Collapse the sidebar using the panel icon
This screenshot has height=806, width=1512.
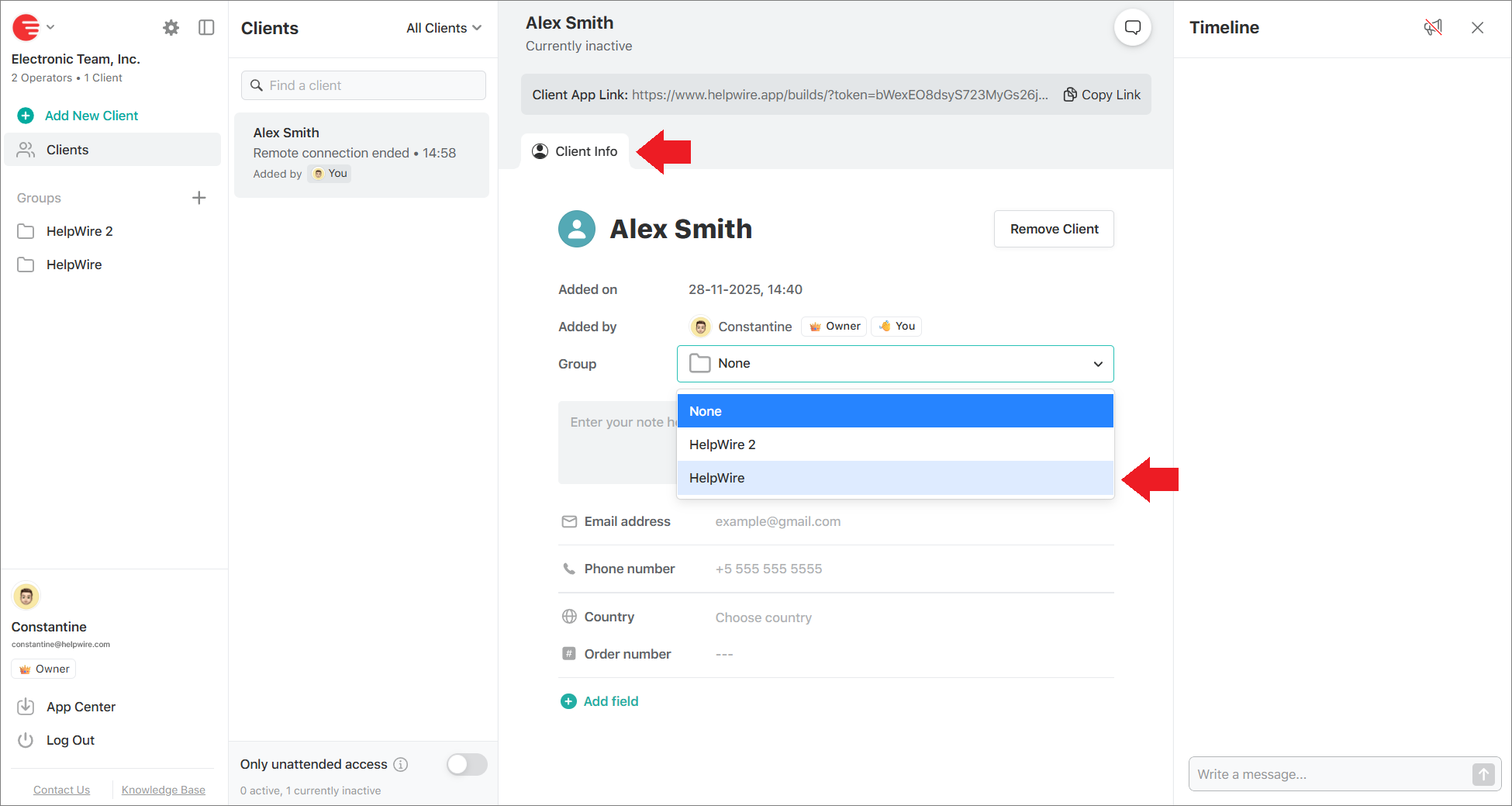206,27
